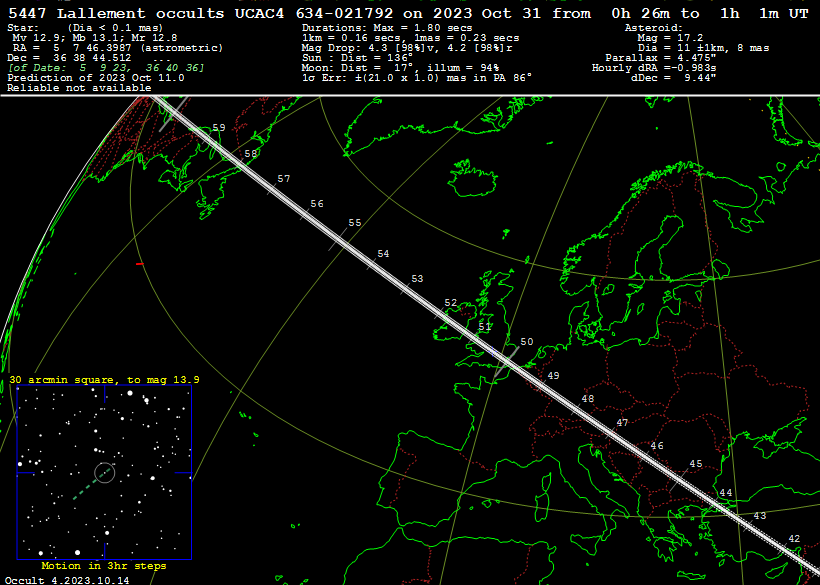Click the blue tick on chart's right edge
This screenshot has height=585, width=820.
(184, 472)
